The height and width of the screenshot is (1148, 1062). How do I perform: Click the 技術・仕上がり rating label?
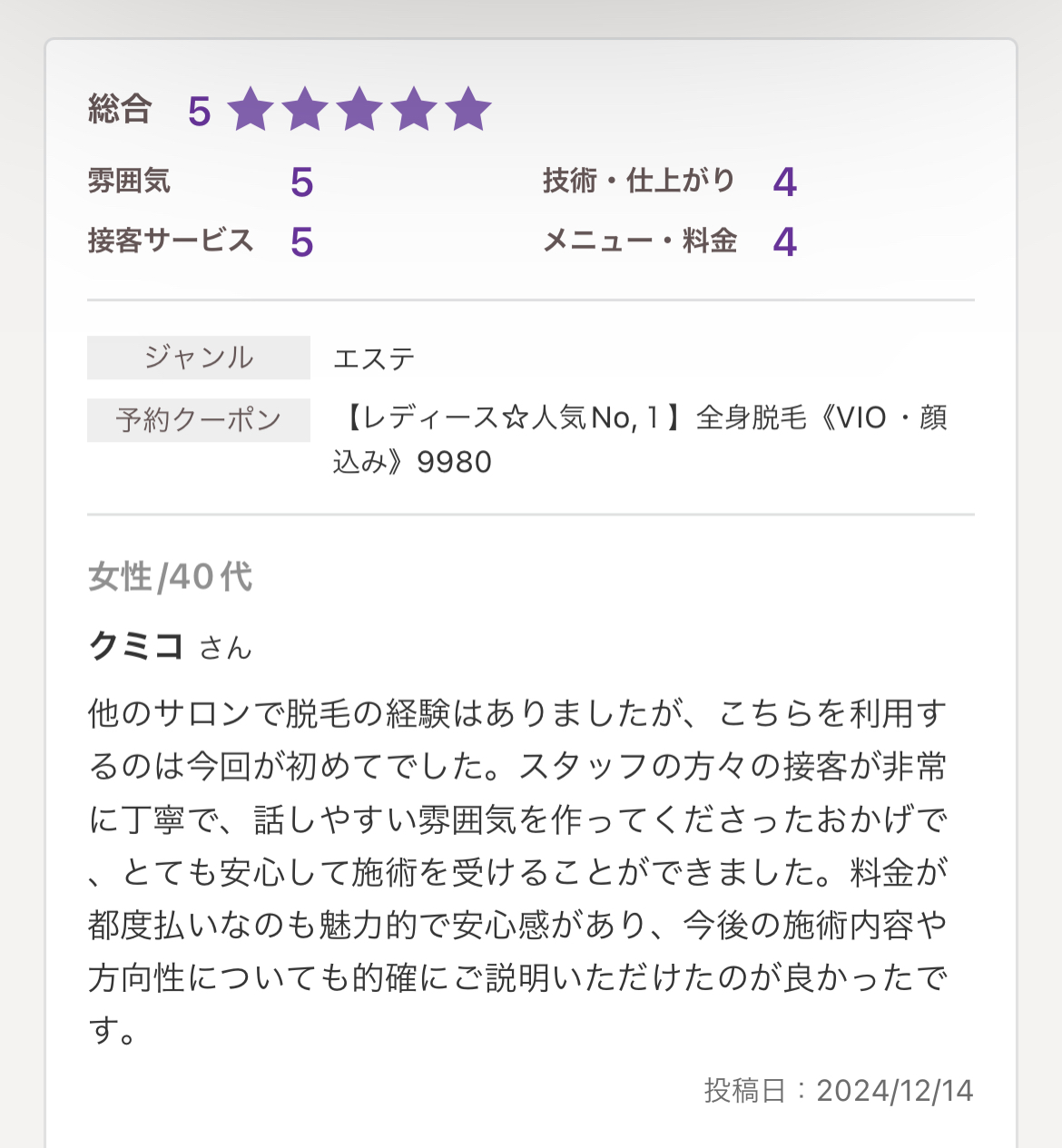click(639, 181)
